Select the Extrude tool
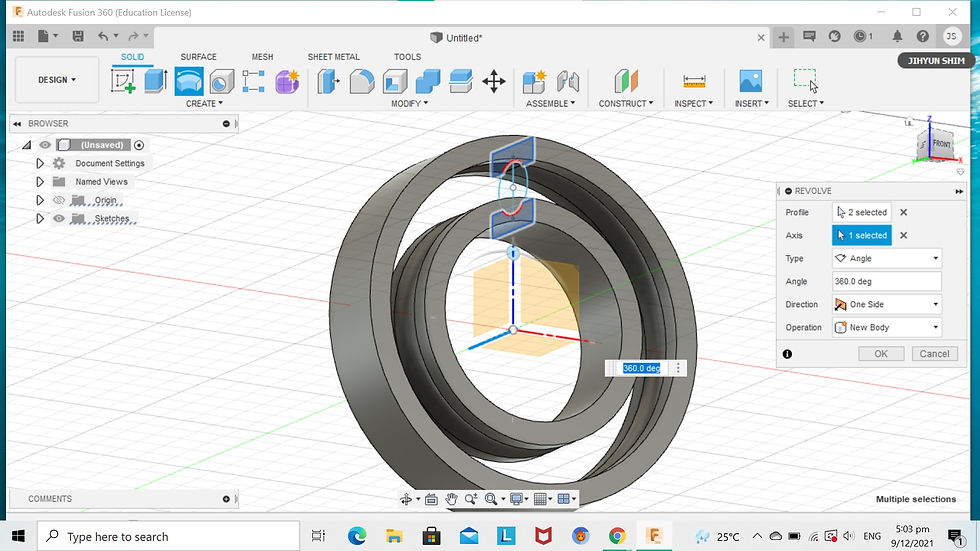The width and height of the screenshot is (980, 551). (x=156, y=81)
